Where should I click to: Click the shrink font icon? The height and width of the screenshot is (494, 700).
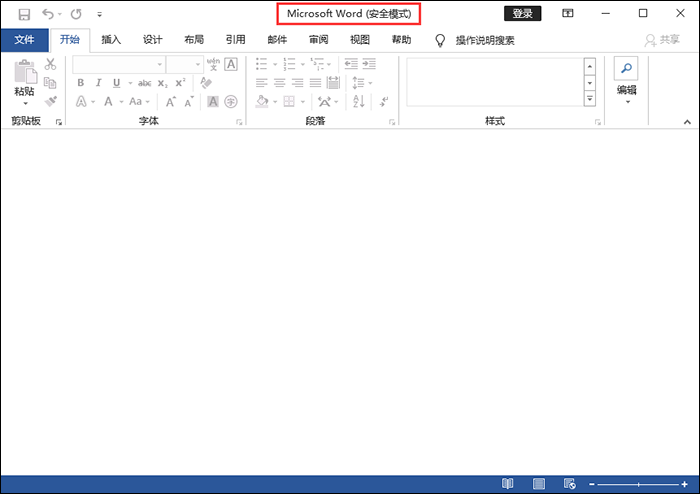[189, 102]
